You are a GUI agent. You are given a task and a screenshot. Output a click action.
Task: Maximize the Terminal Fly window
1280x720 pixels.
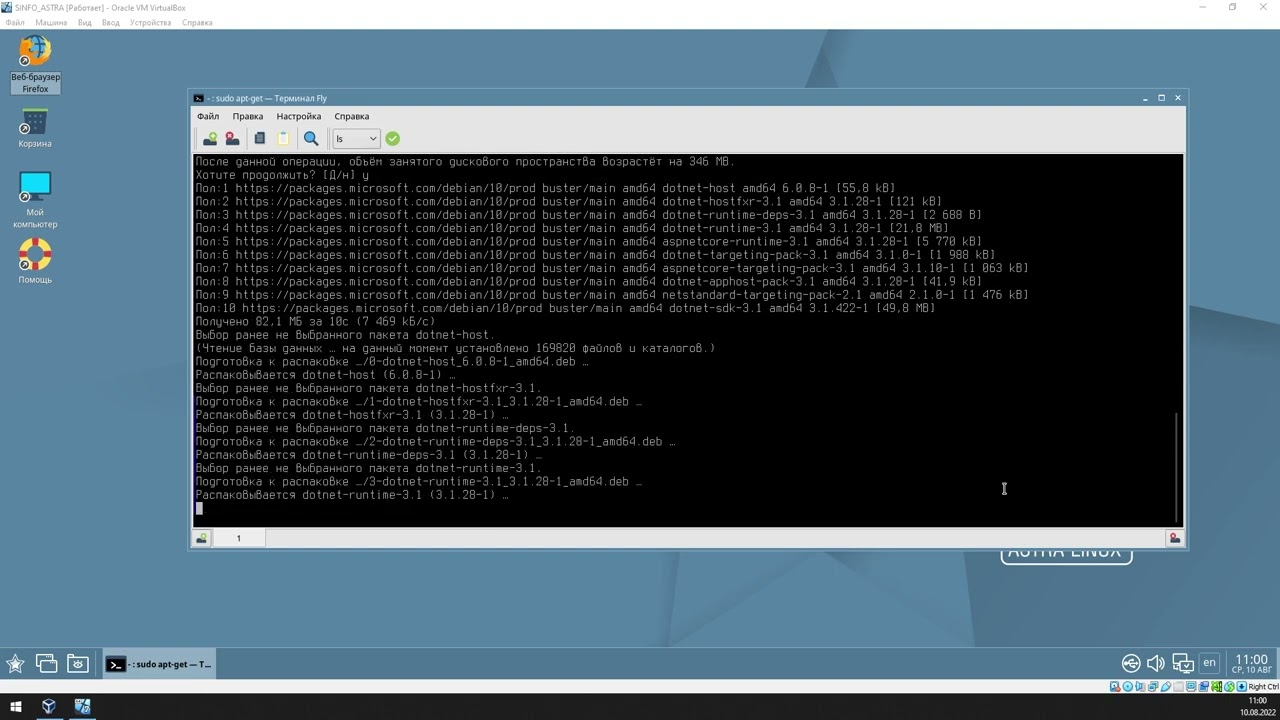1161,98
